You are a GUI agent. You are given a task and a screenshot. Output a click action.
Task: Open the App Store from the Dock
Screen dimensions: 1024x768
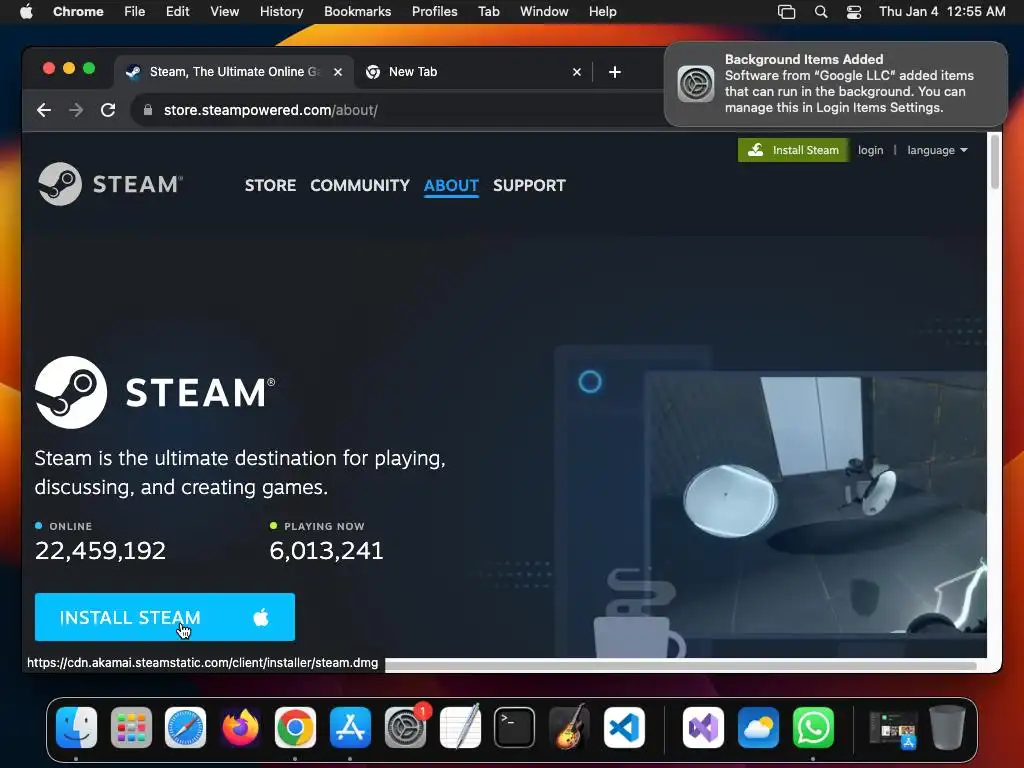350,728
